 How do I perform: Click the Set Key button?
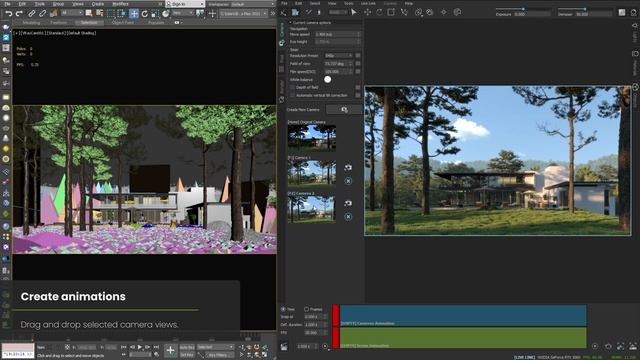pyautogui.click(x=187, y=355)
